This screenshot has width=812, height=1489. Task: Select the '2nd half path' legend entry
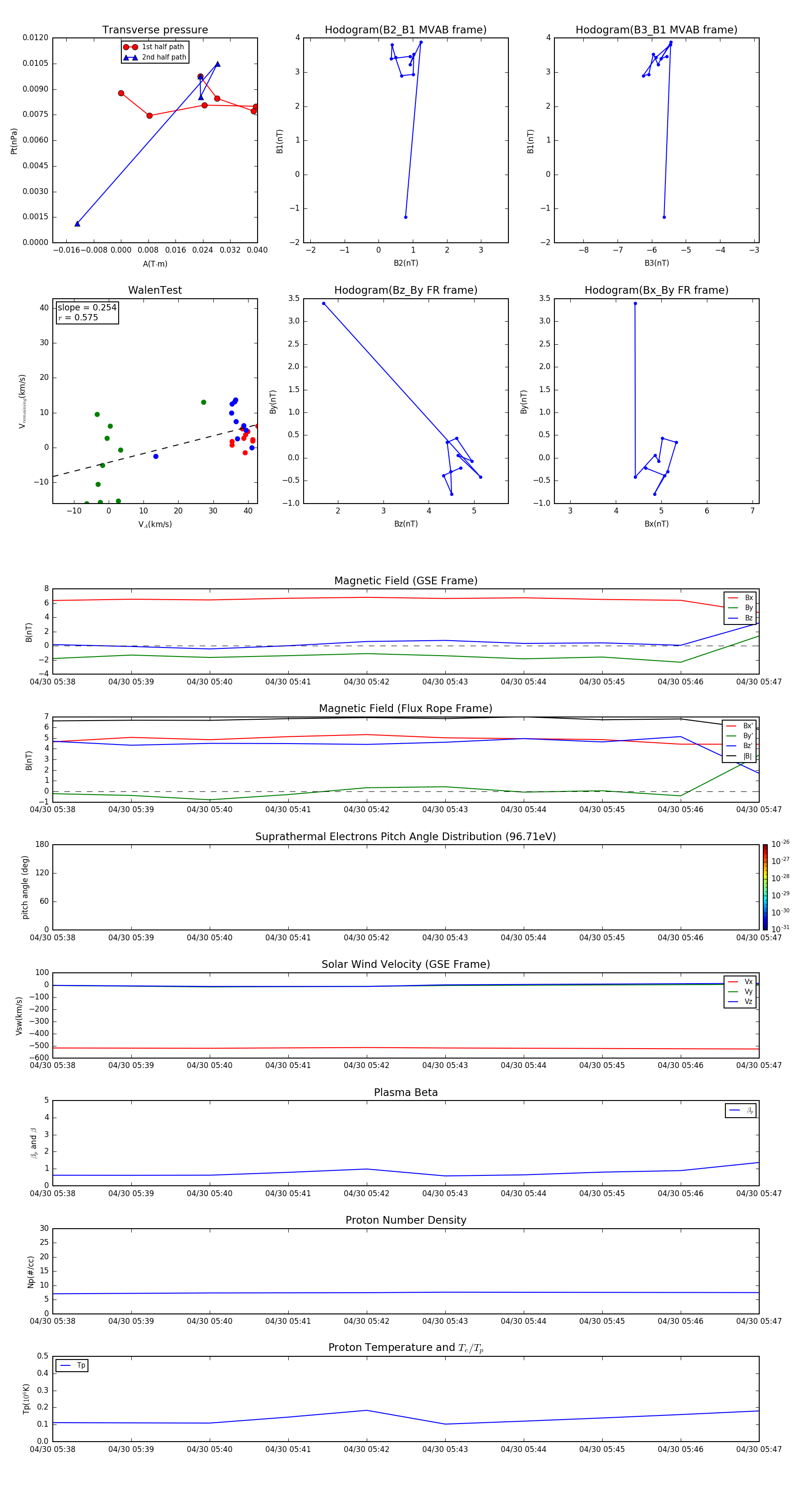(154, 57)
